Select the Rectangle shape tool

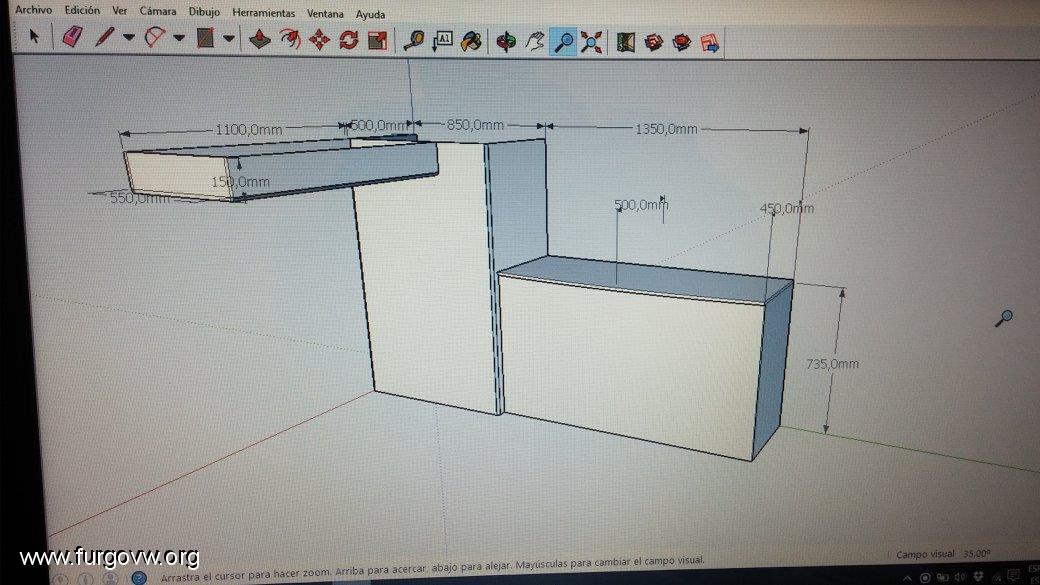[205, 38]
